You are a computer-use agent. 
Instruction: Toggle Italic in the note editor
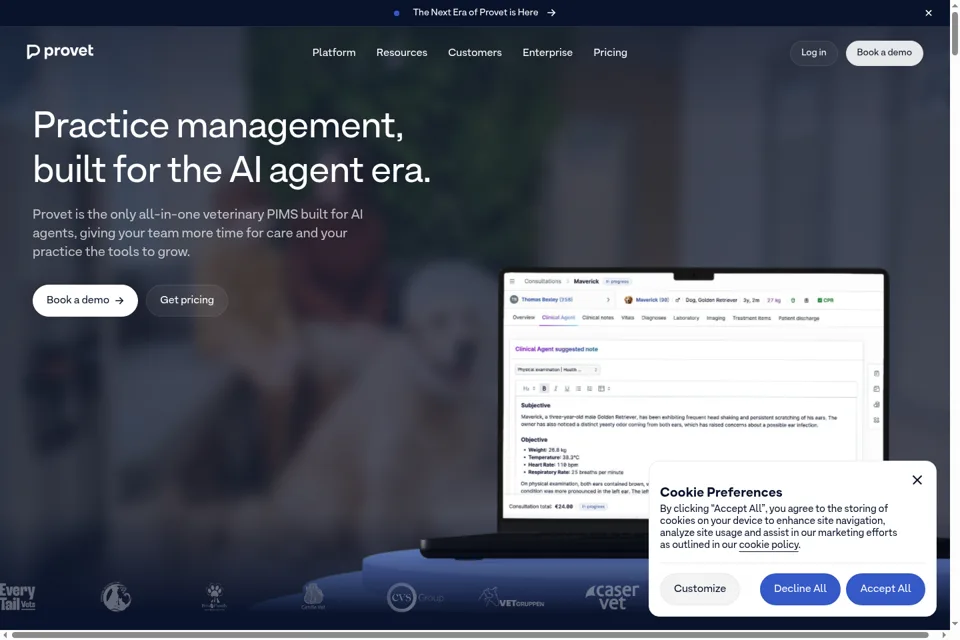pos(555,388)
